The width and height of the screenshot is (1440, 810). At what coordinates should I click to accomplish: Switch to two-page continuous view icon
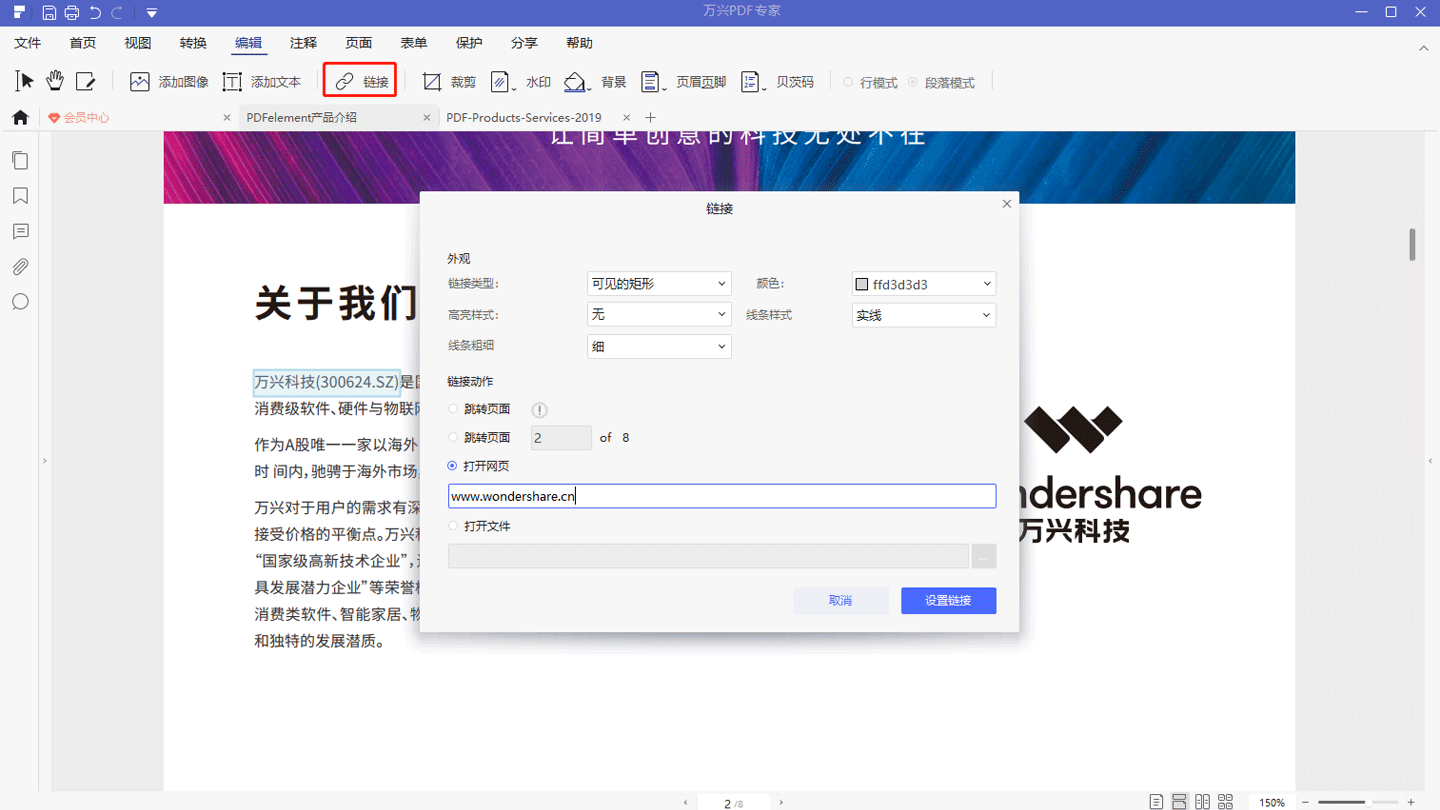(x=1226, y=802)
